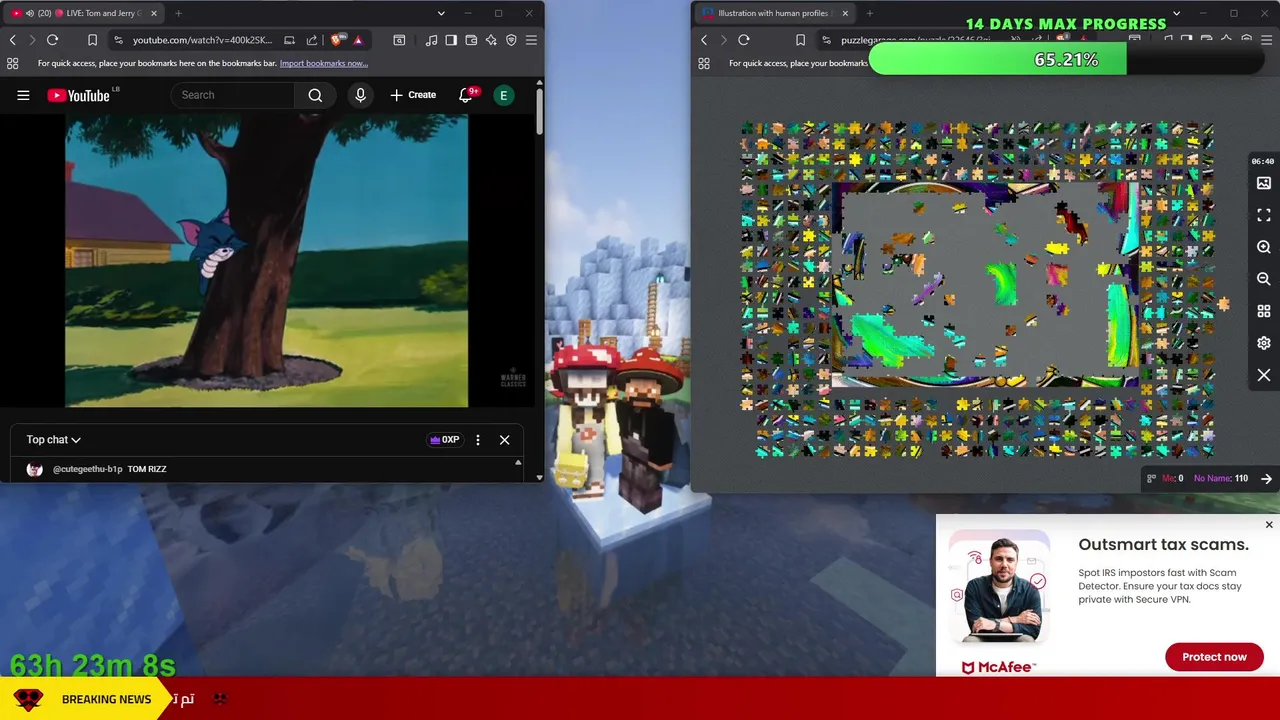Viewport: 1280px width, 720px height.
Task: Zoom out of the puzzle
Action: (x=1264, y=279)
